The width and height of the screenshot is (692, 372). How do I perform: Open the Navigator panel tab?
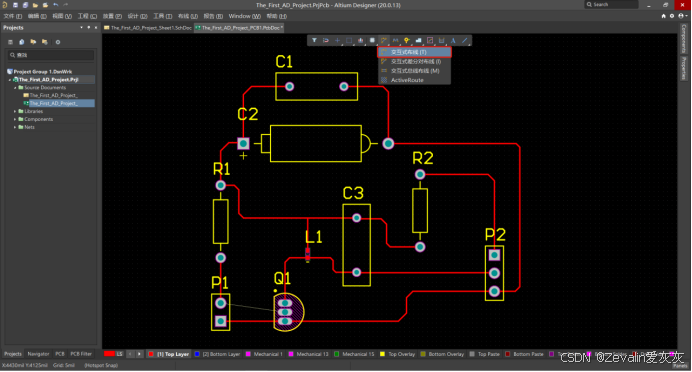point(38,354)
